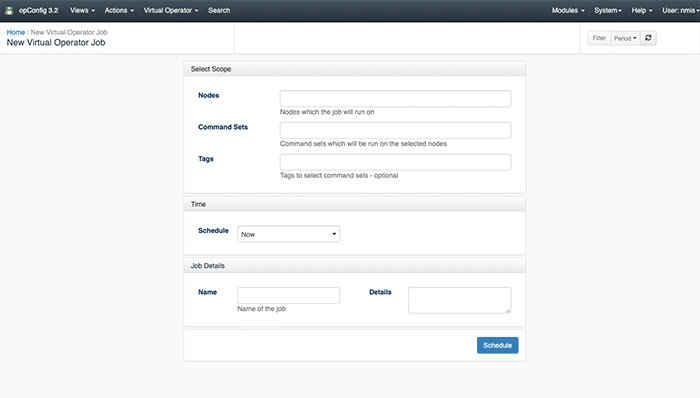This screenshot has width=700, height=398.
Task: Open the User: nmis dropdown
Action: (x=681, y=10)
